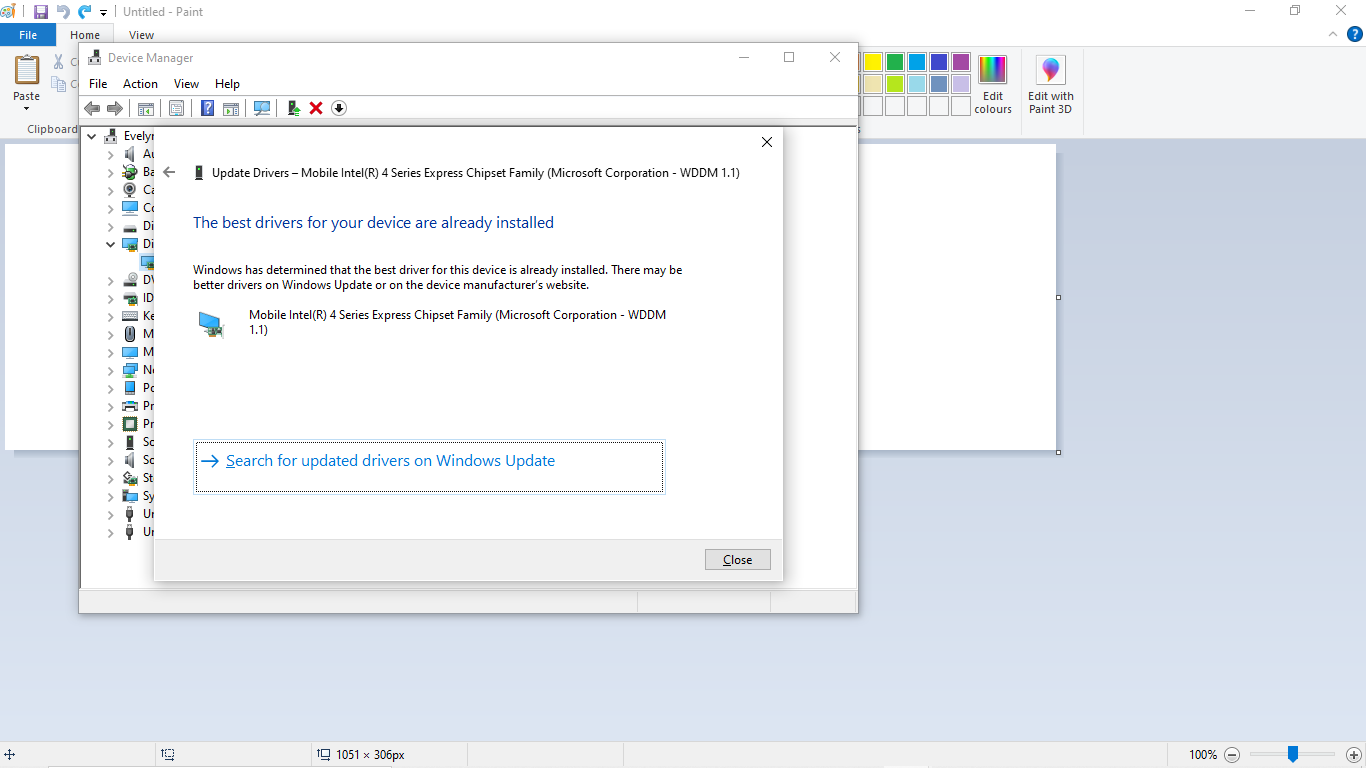1366x768 pixels.
Task: Expand the DVD drives category in the device tree
Action: click(x=111, y=280)
